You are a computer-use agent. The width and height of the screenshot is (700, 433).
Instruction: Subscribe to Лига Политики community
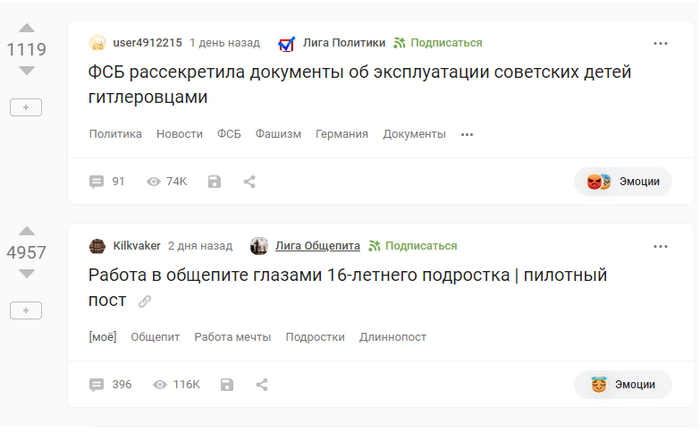point(438,43)
